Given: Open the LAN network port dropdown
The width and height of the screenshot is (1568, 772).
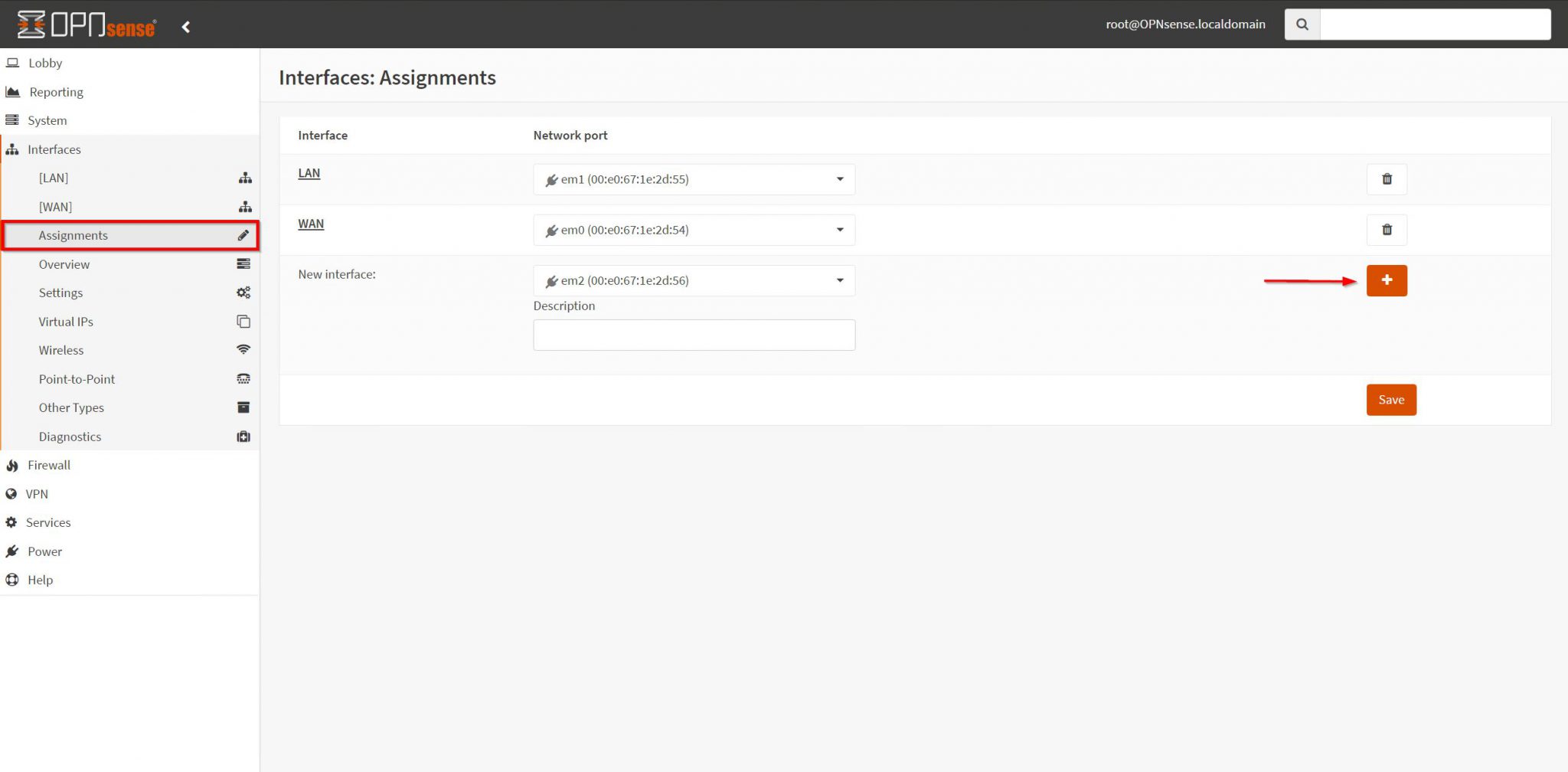Looking at the screenshot, I should (694, 179).
